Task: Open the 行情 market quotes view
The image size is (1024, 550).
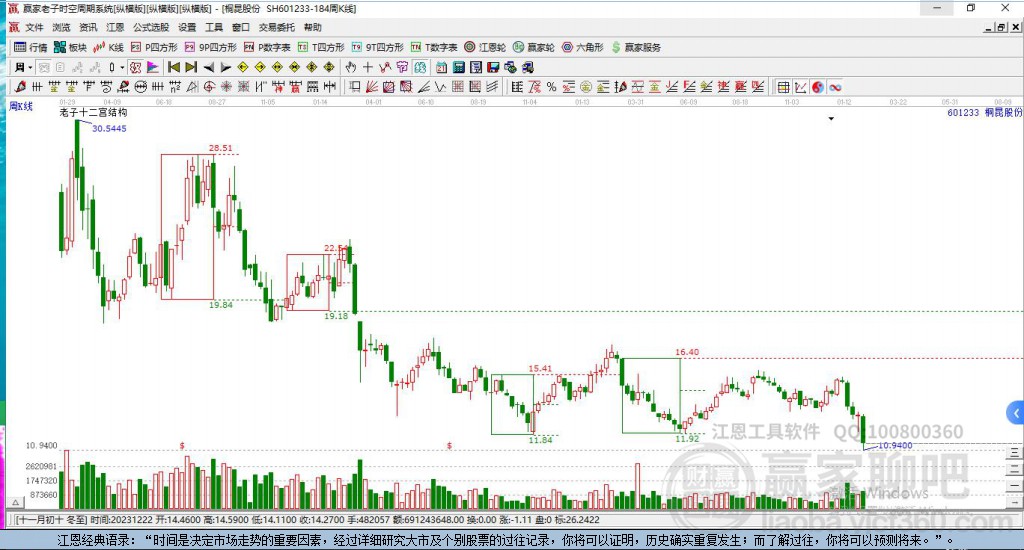Action: click(x=31, y=47)
